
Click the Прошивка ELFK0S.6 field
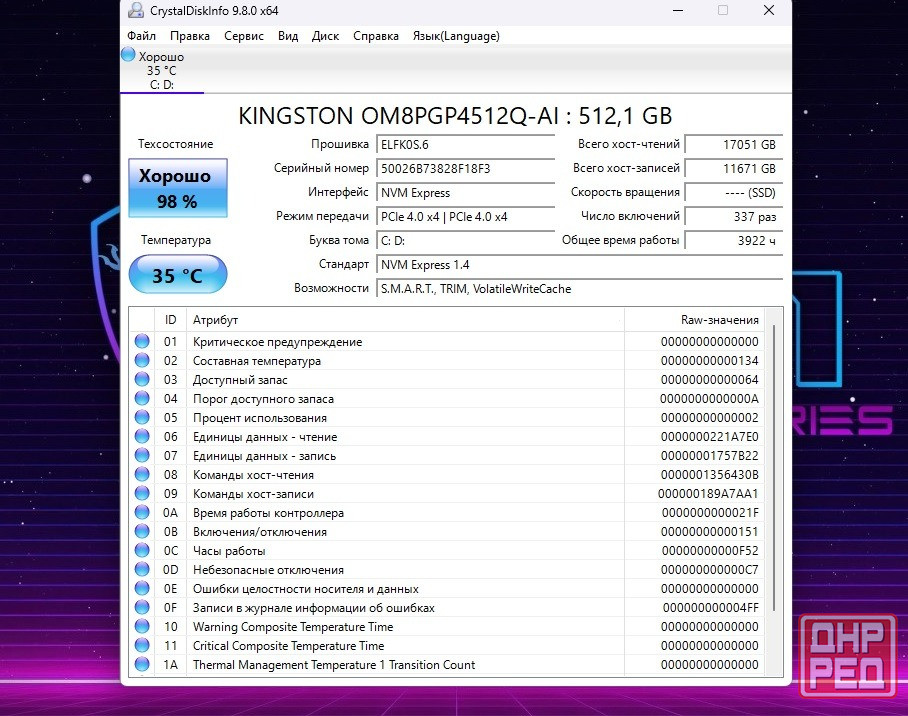tap(465, 145)
